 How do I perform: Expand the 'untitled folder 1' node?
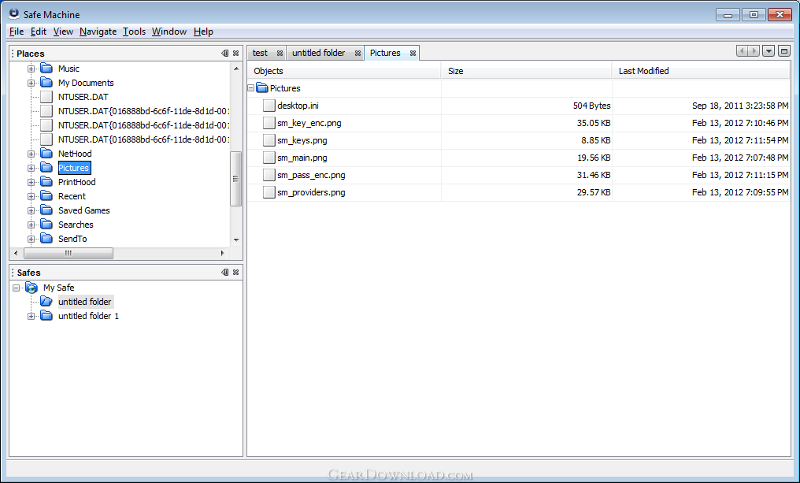[x=31, y=316]
